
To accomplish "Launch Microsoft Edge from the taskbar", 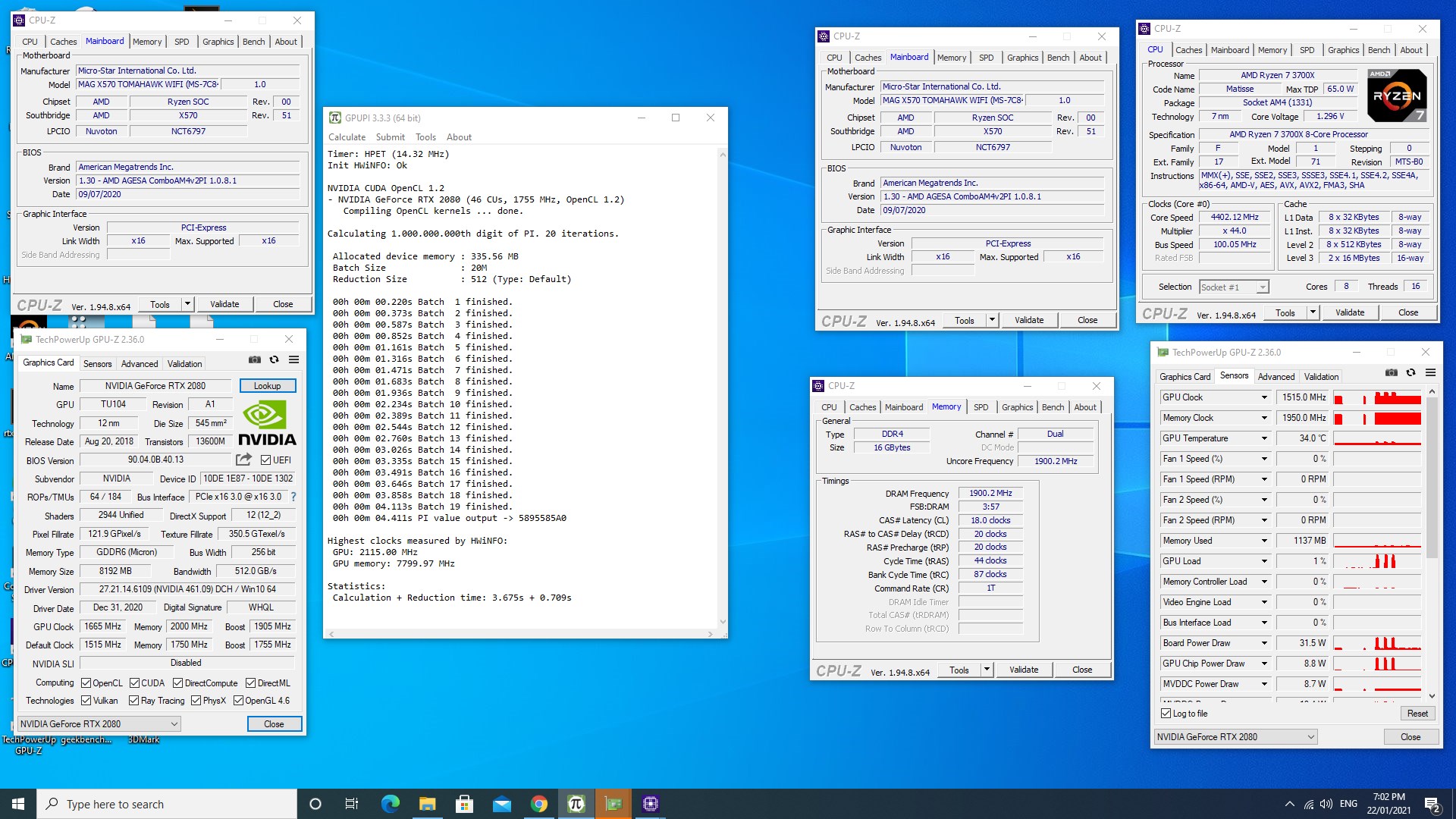I will (390, 804).
